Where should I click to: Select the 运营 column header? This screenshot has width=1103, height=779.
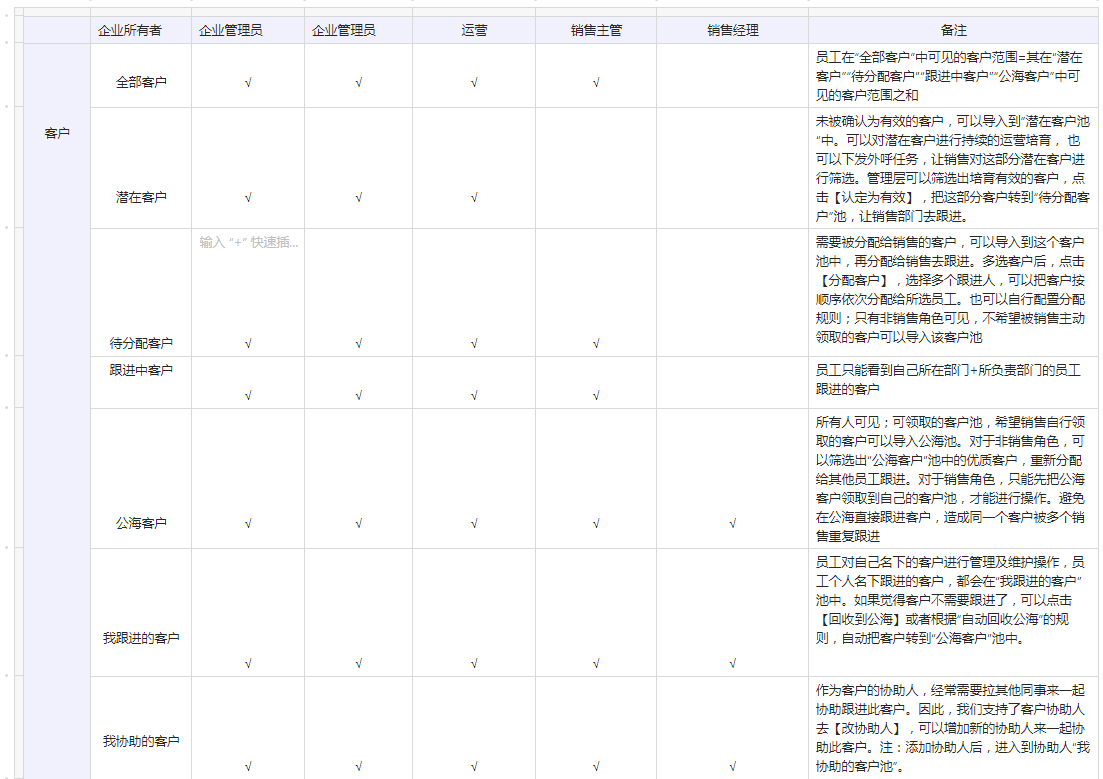click(474, 30)
